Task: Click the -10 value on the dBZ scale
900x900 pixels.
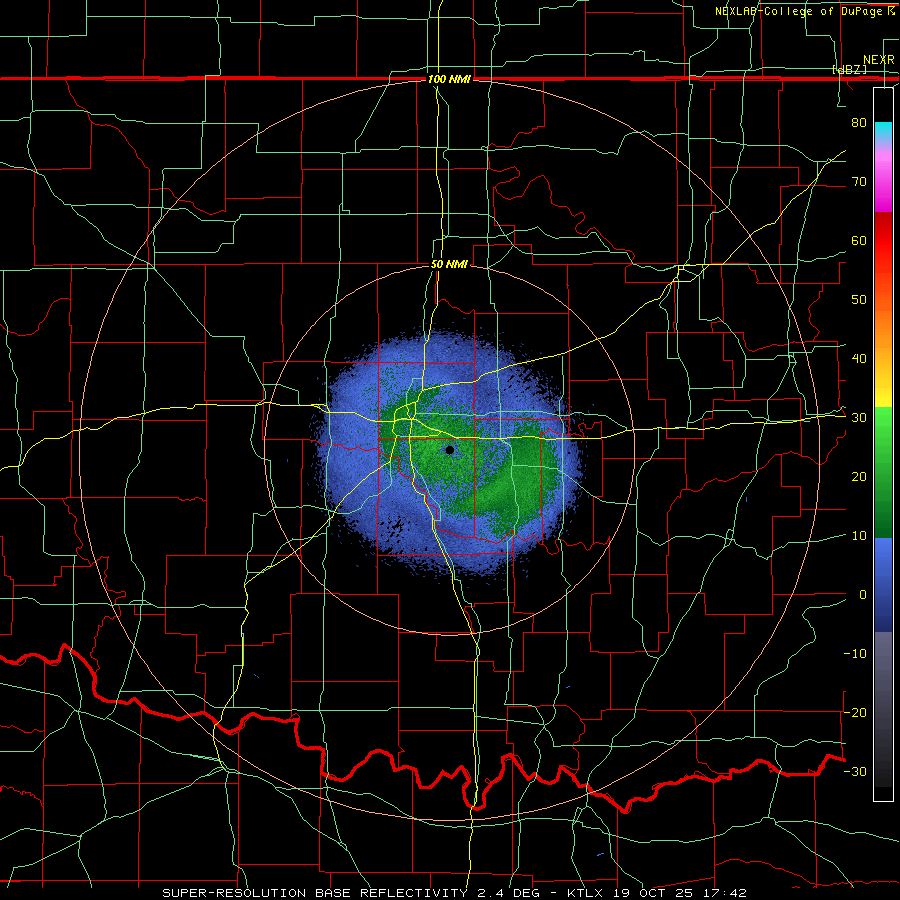Action: [855, 654]
